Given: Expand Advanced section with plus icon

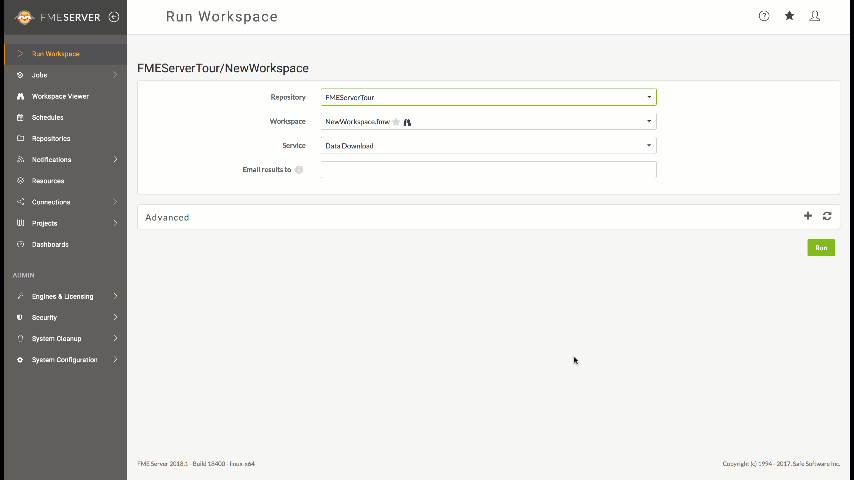Looking at the screenshot, I should coord(808,216).
